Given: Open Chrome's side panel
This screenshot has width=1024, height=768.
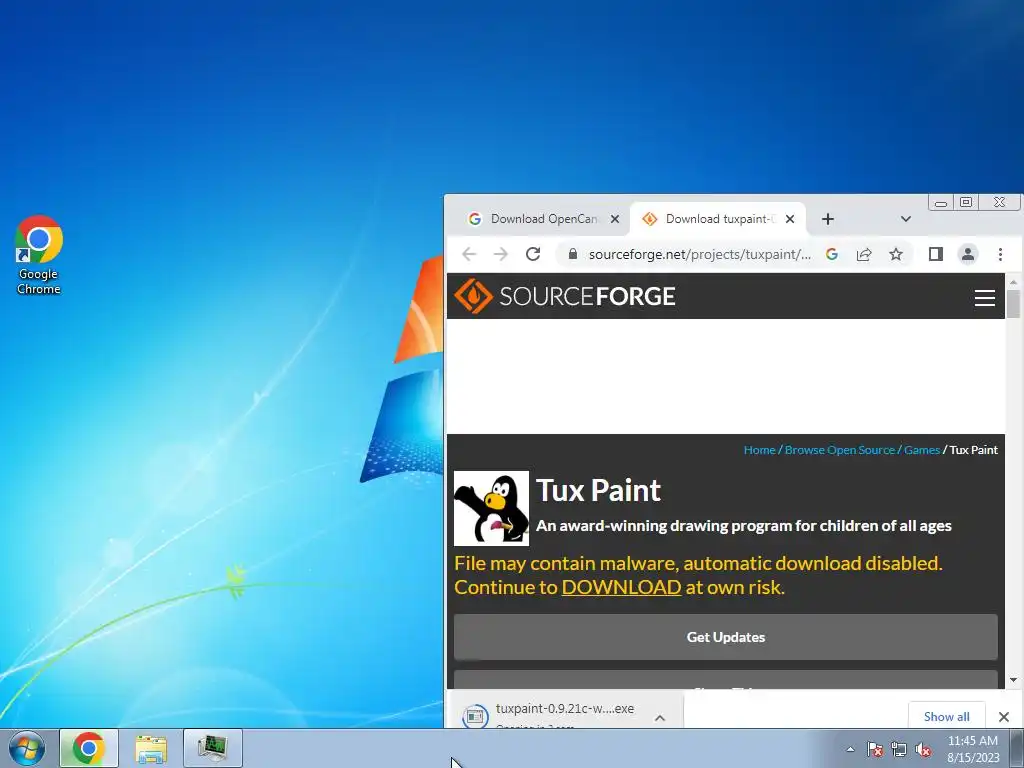Looking at the screenshot, I should click(936, 254).
